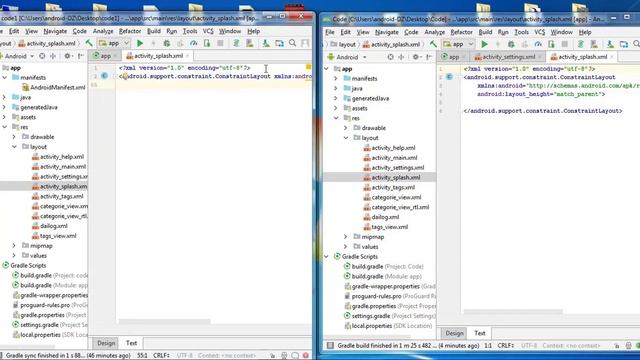Start debugging the app in the code1 window
The width and height of the screenshot is (640, 360).
click(167, 43)
